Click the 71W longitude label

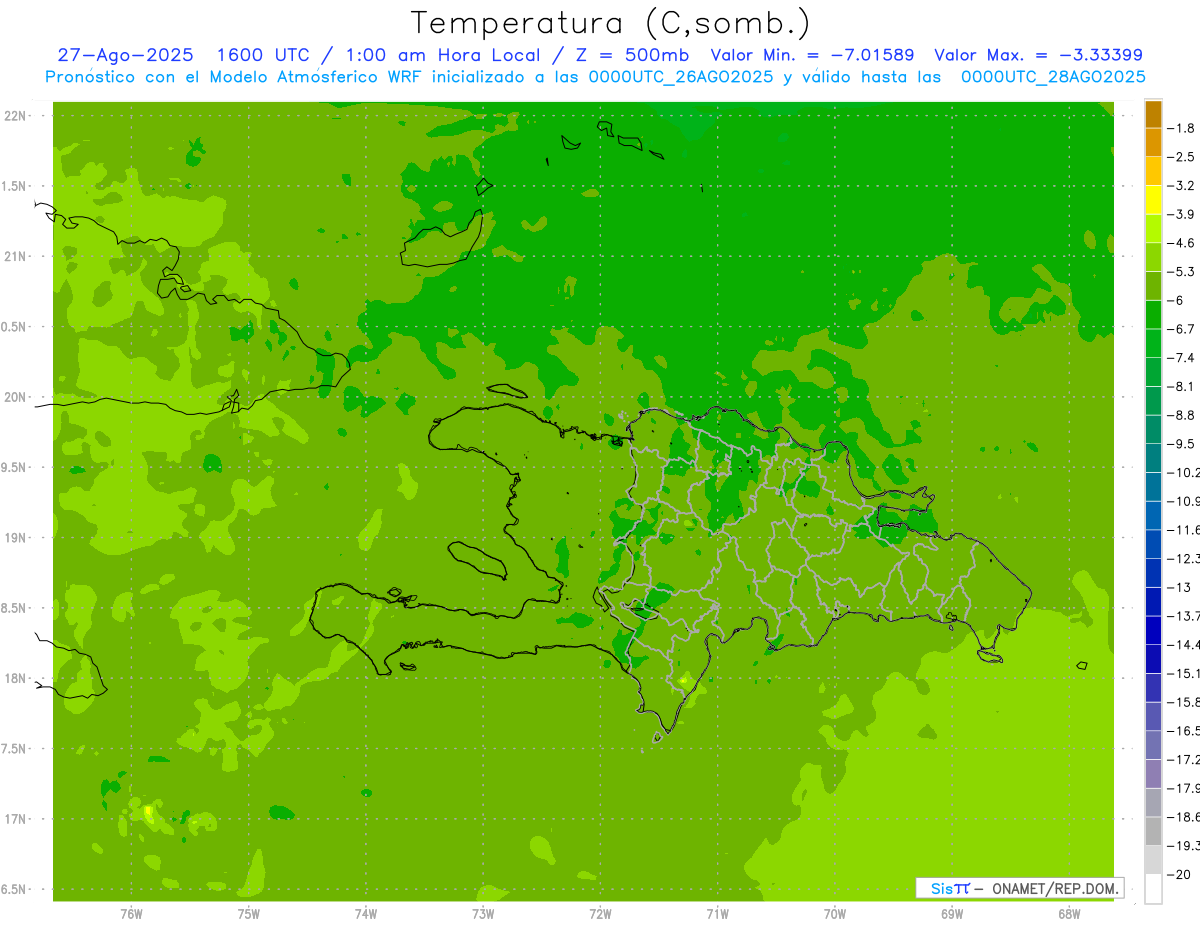[x=717, y=914]
